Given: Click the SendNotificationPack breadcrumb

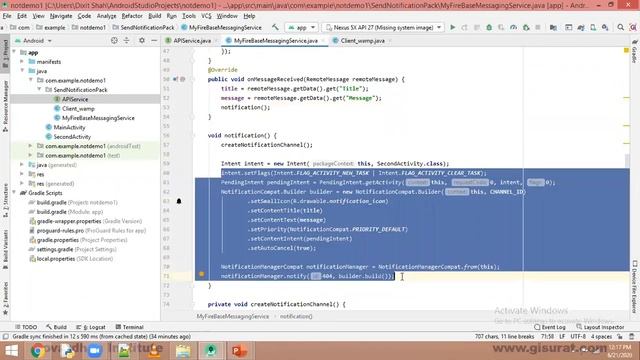Looking at the screenshot, I should [x=143, y=28].
